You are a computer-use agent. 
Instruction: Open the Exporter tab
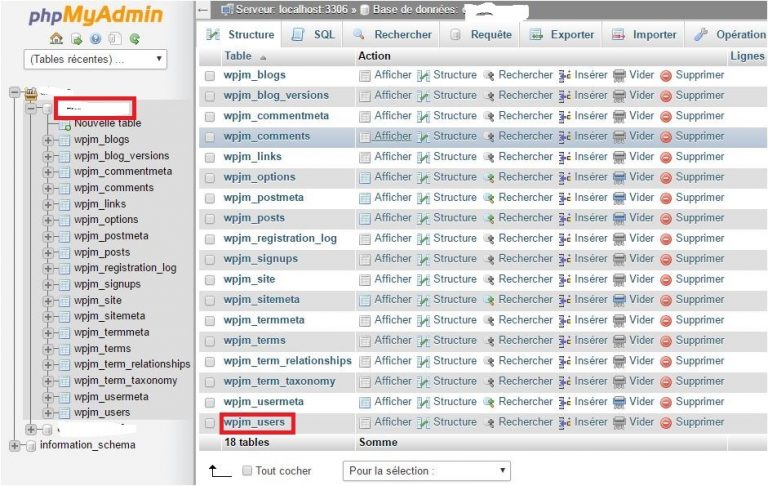[x=562, y=35]
